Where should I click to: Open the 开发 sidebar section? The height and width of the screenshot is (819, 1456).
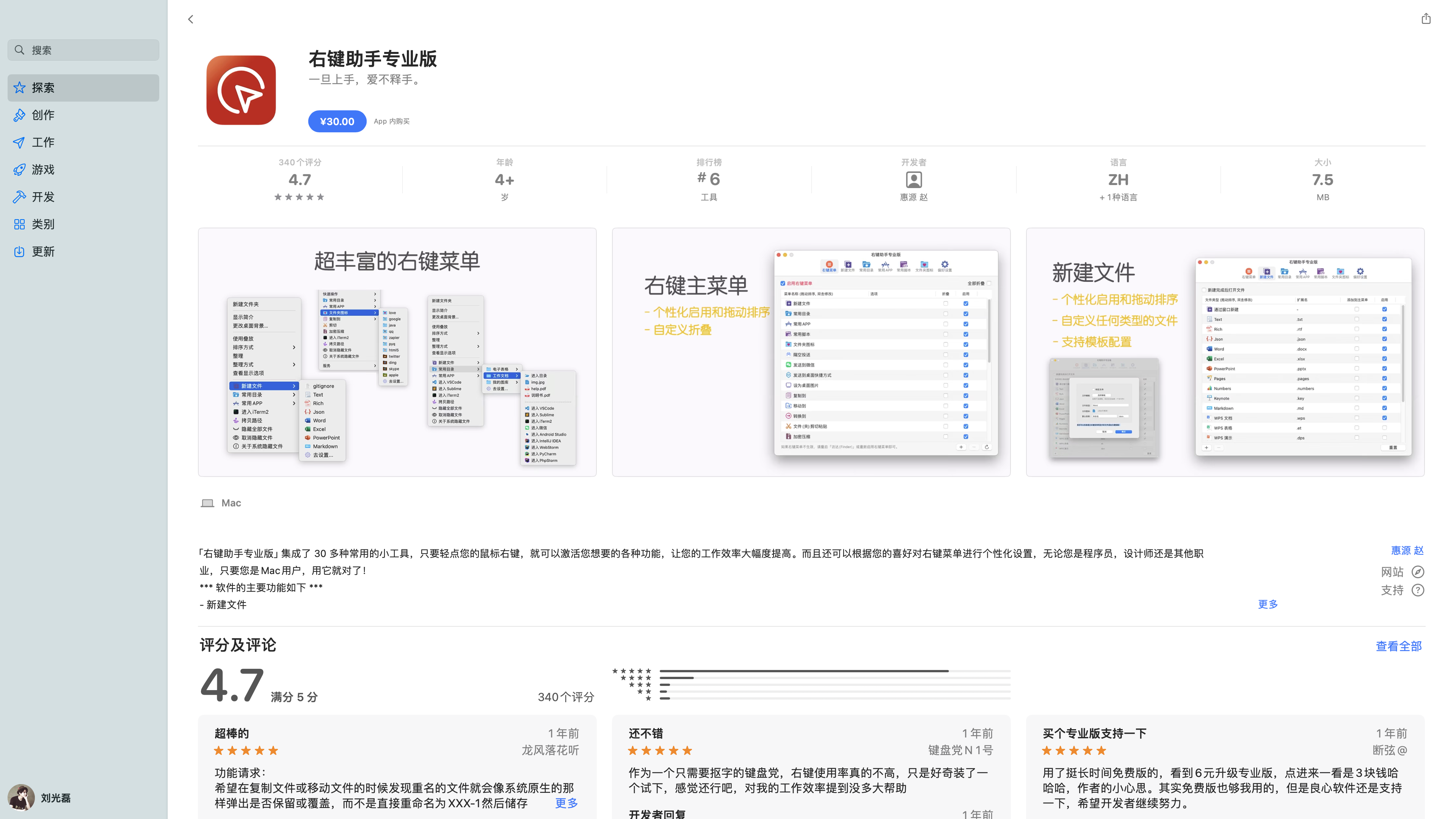(83, 197)
